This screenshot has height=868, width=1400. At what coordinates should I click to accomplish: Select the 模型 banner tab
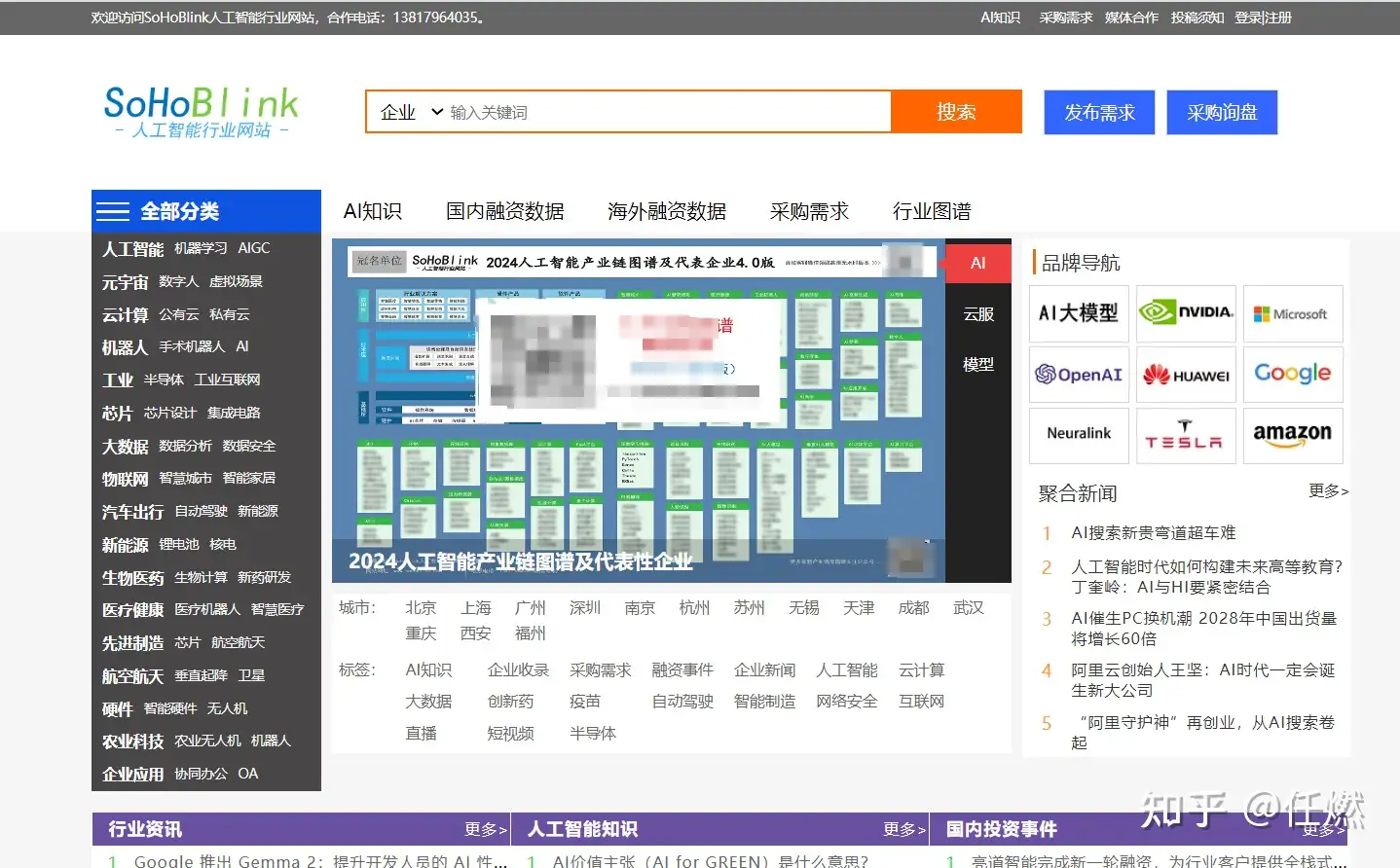[978, 364]
